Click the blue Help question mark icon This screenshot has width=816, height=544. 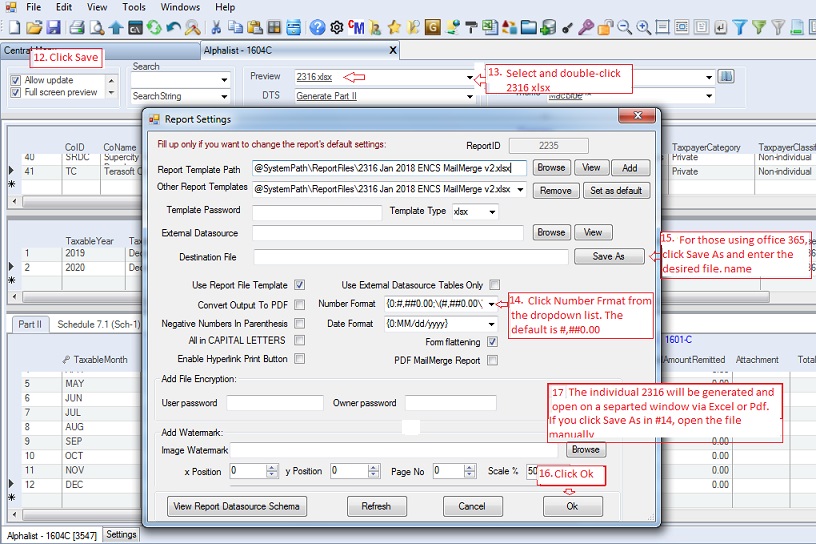click(317, 27)
